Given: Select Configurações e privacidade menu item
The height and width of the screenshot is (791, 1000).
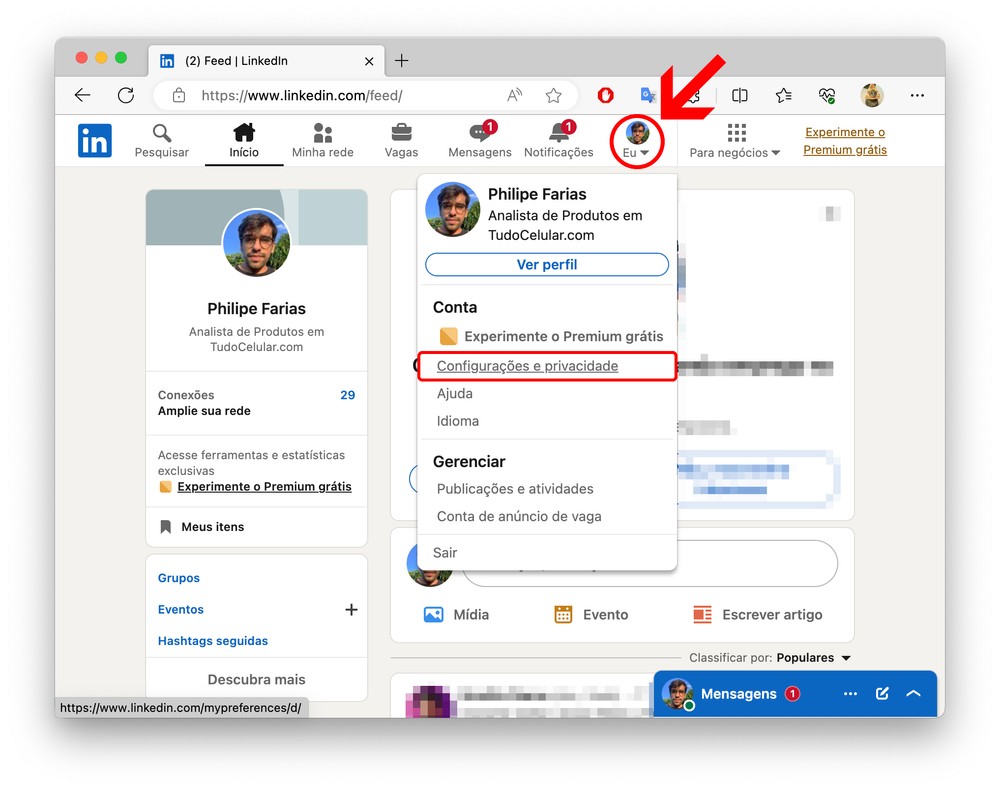Looking at the screenshot, I should coord(527,366).
